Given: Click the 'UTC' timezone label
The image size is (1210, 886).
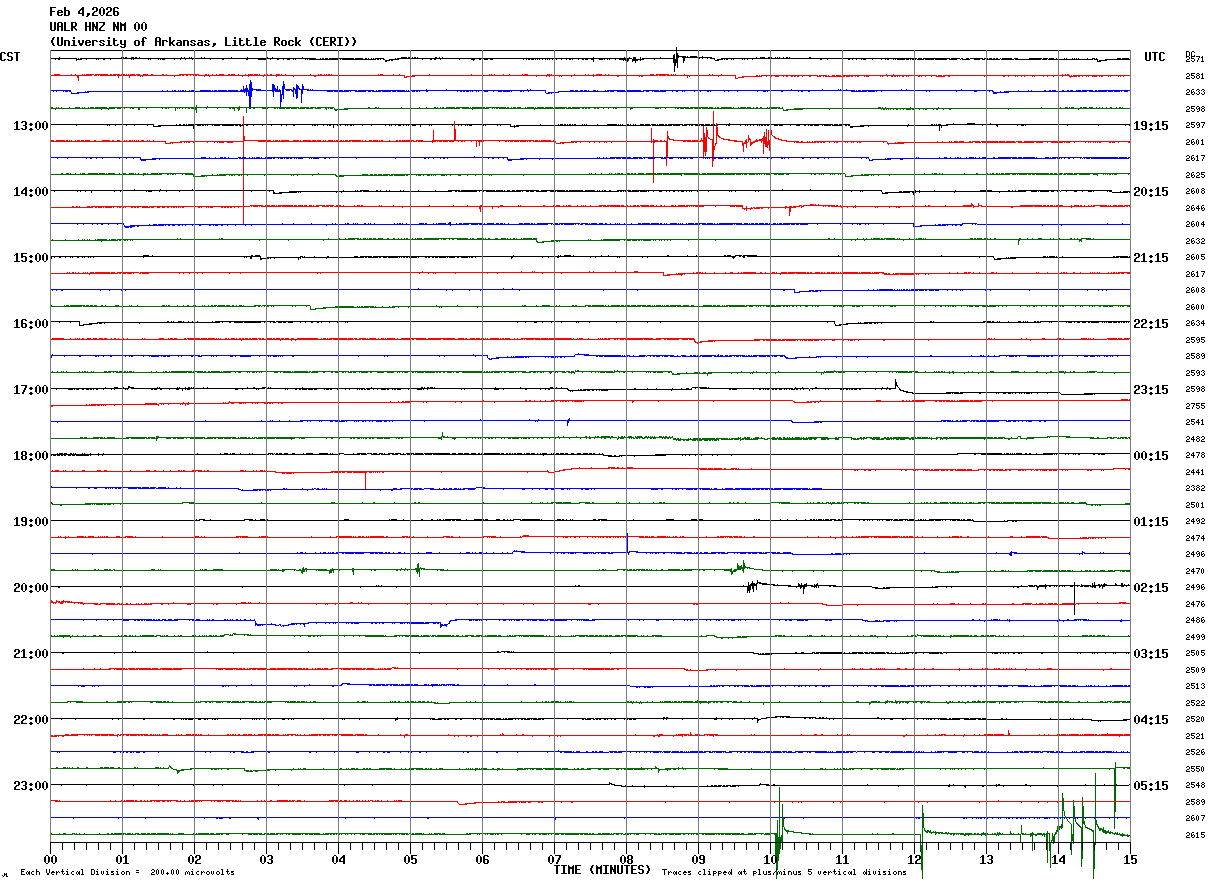Looking at the screenshot, I should tap(1155, 57).
